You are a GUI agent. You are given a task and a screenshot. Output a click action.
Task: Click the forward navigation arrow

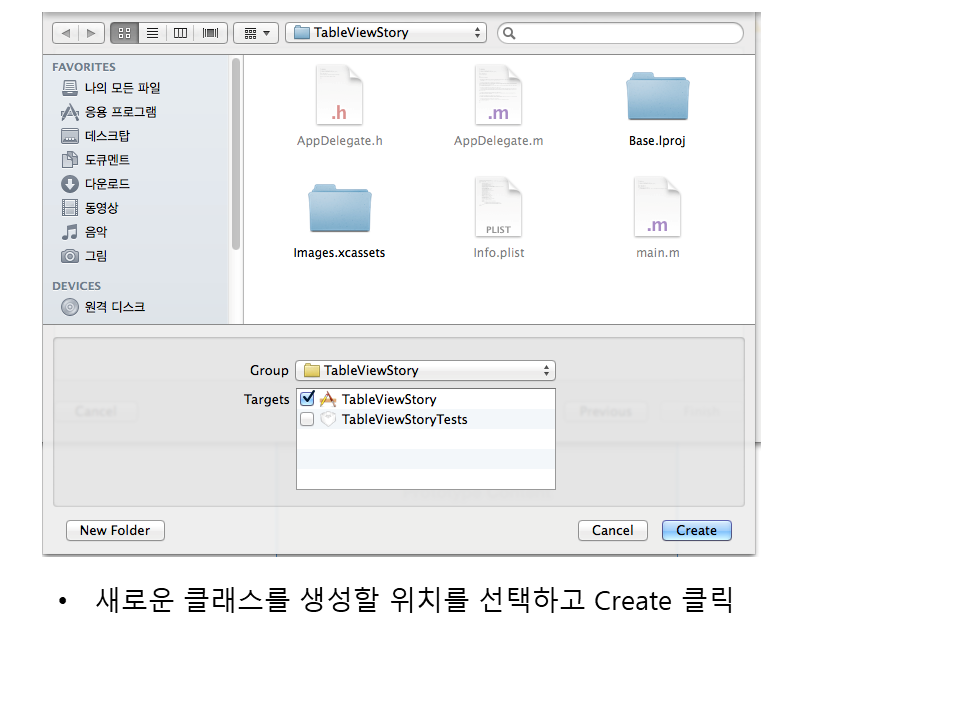point(91,33)
